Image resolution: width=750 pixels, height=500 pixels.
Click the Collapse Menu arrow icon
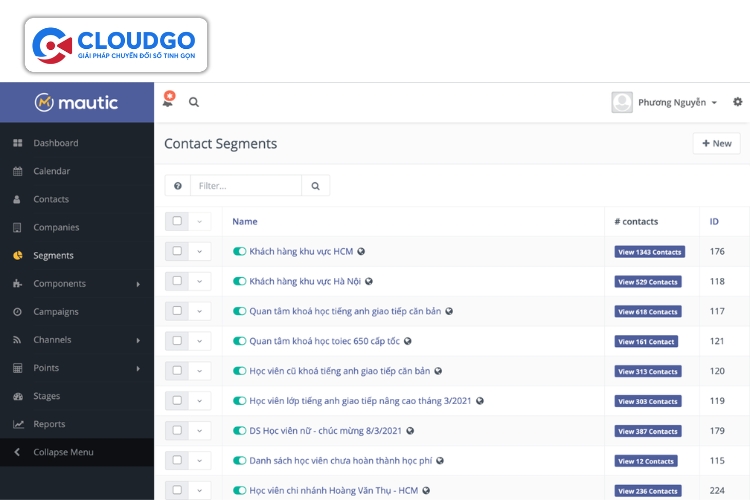(x=17, y=452)
